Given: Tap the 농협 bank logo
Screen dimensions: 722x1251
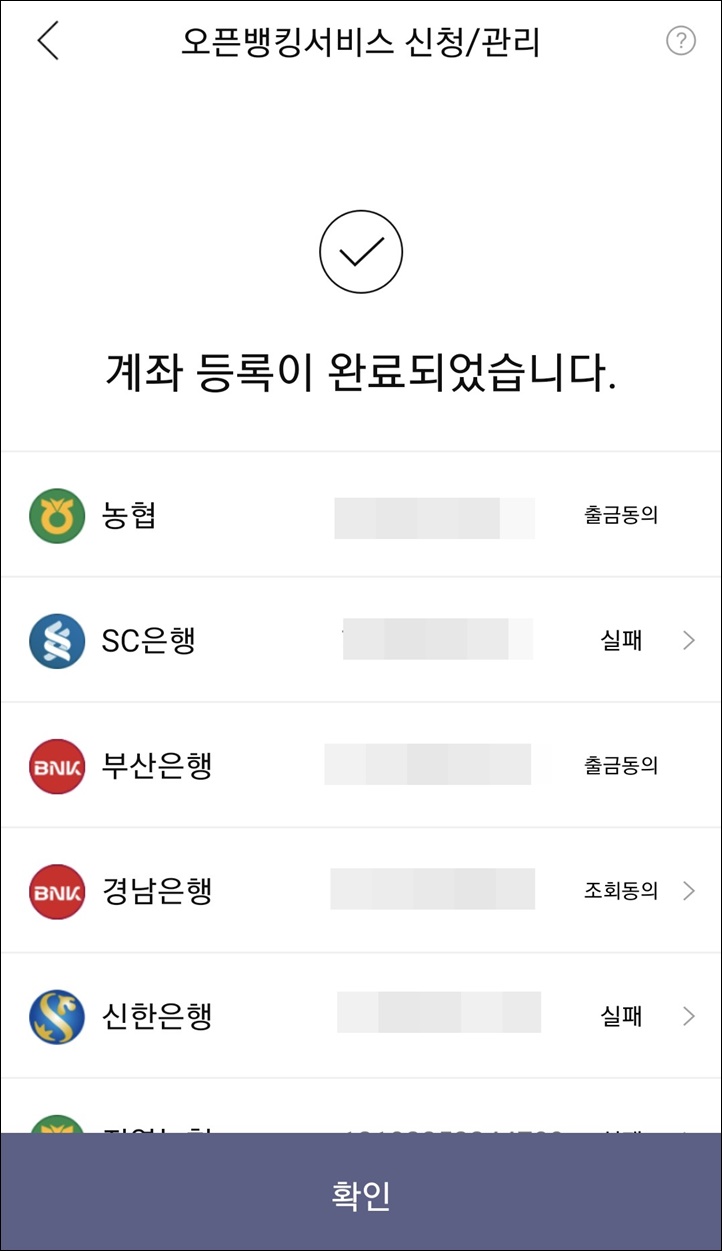Looking at the screenshot, I should point(57,516).
